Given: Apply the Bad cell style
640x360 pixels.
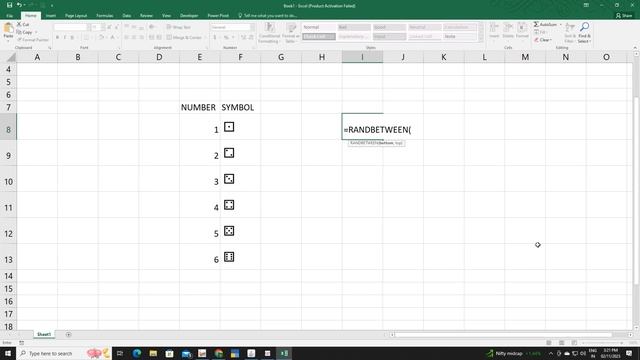Looking at the screenshot, I should pos(354,27).
